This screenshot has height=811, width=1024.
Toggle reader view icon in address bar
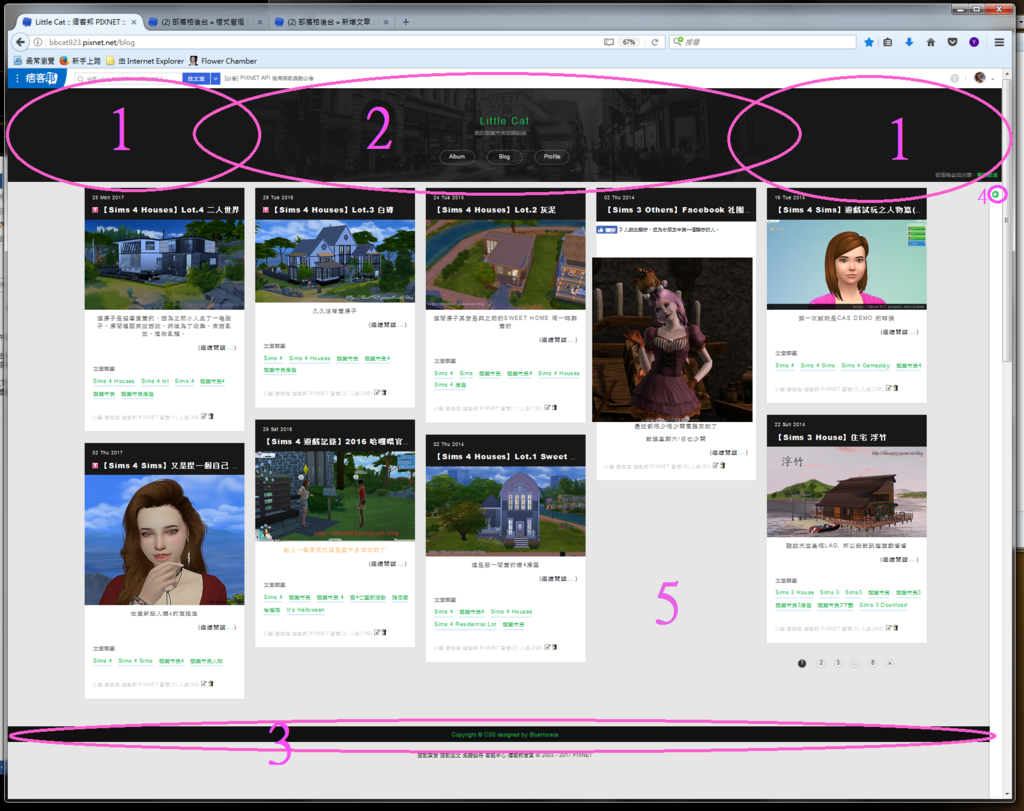click(609, 42)
